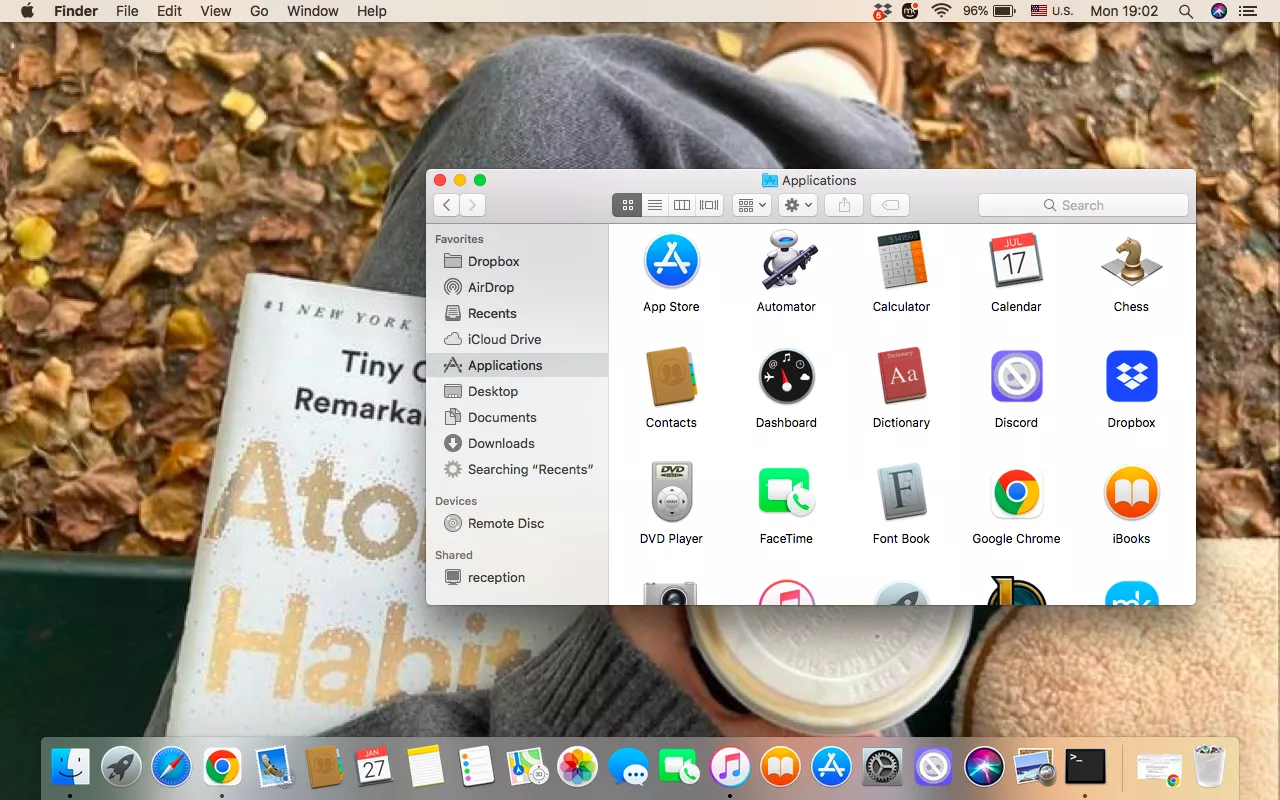Select the Font Book icon
The width and height of the screenshot is (1280, 800).
click(901, 494)
